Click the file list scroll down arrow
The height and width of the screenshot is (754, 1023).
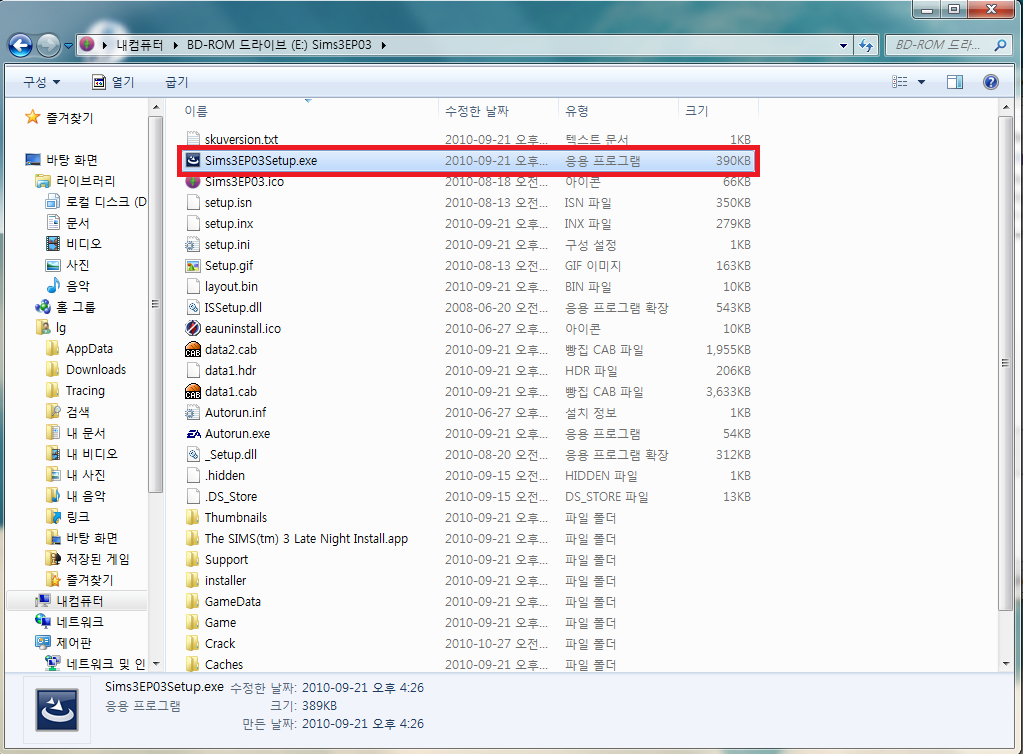(1005, 664)
